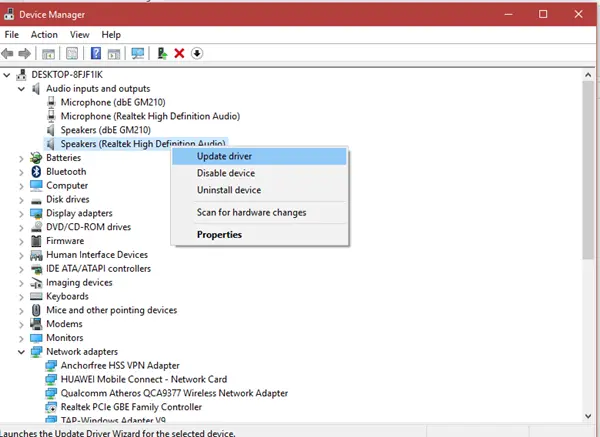Click the Monitors tree label

65,338
